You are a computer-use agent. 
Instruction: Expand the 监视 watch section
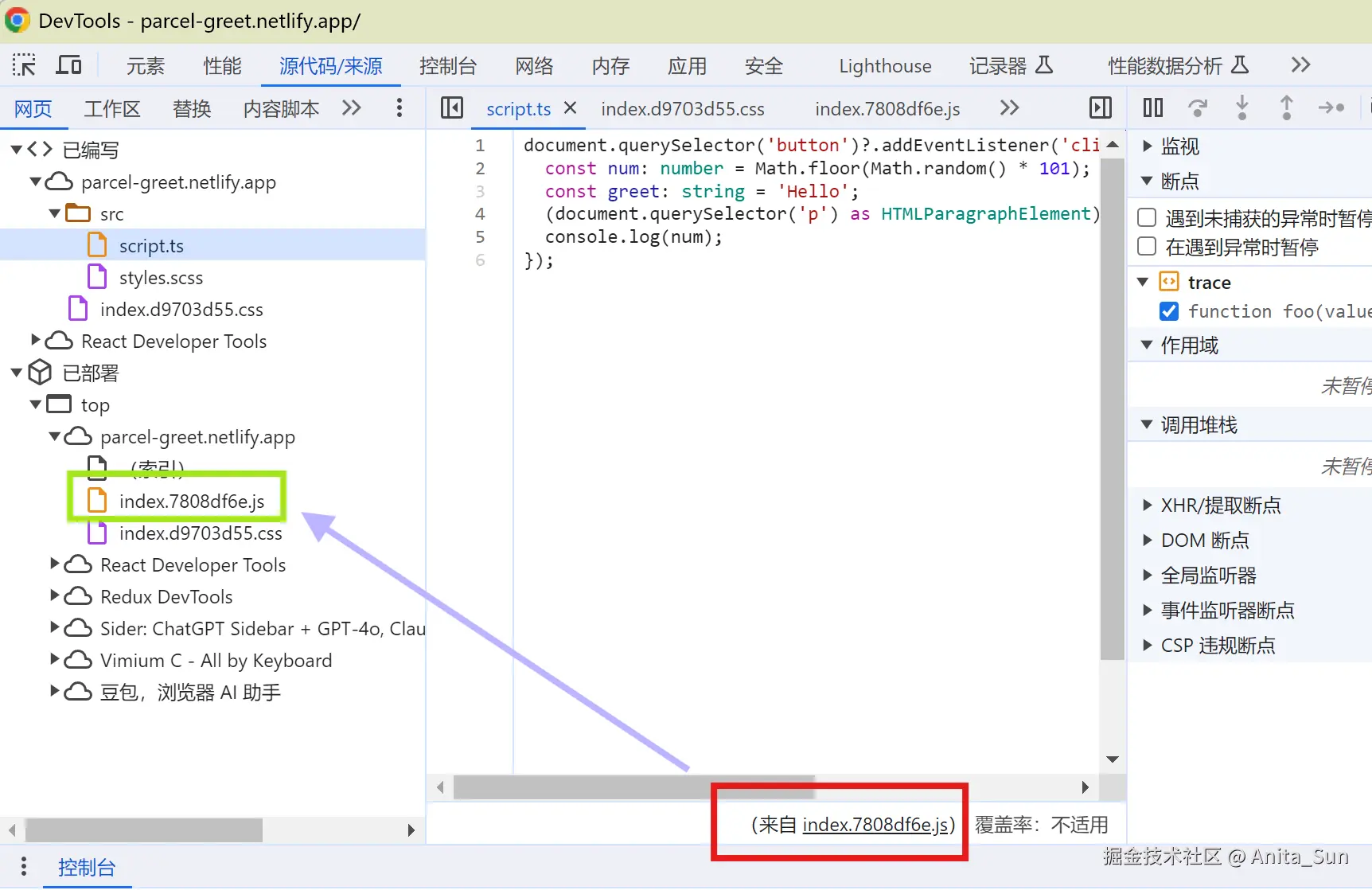1147,146
